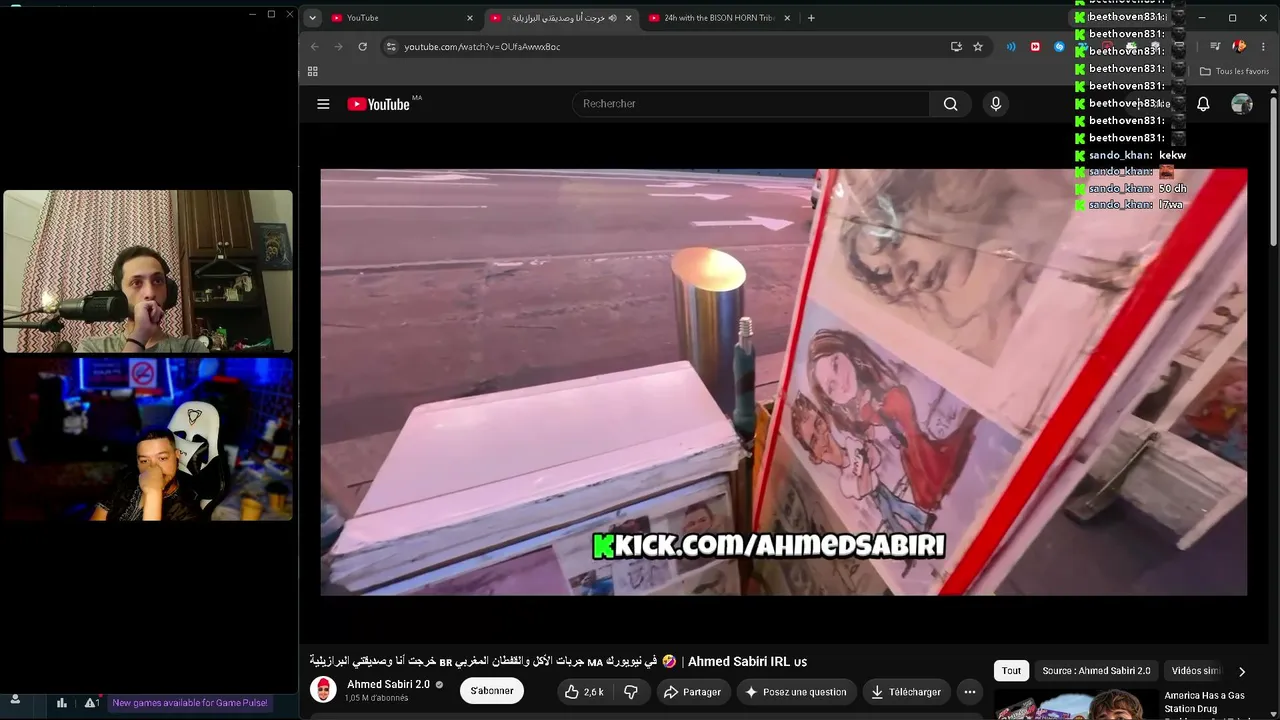Click 'New games available for Game Pulse!' notice
Image resolution: width=1280 pixels, height=720 pixels.
(x=190, y=703)
